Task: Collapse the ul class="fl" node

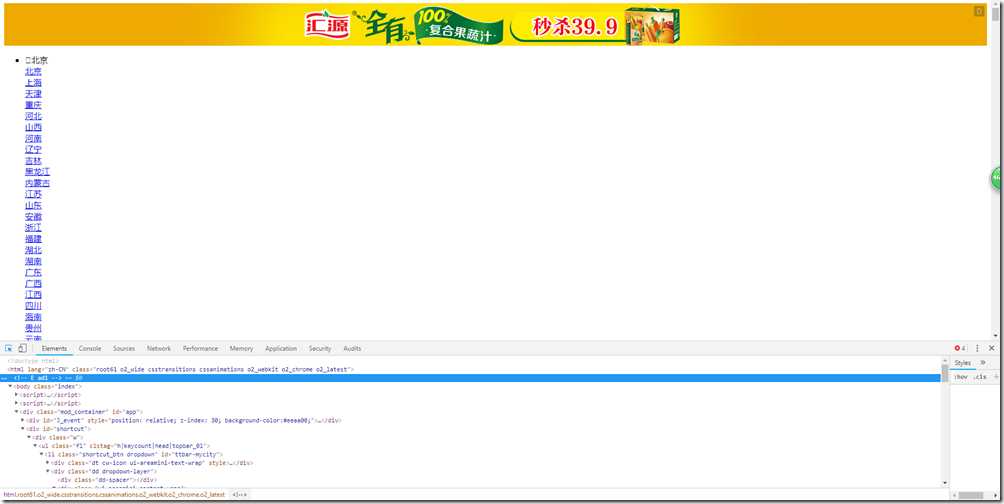Action: click(x=36, y=445)
